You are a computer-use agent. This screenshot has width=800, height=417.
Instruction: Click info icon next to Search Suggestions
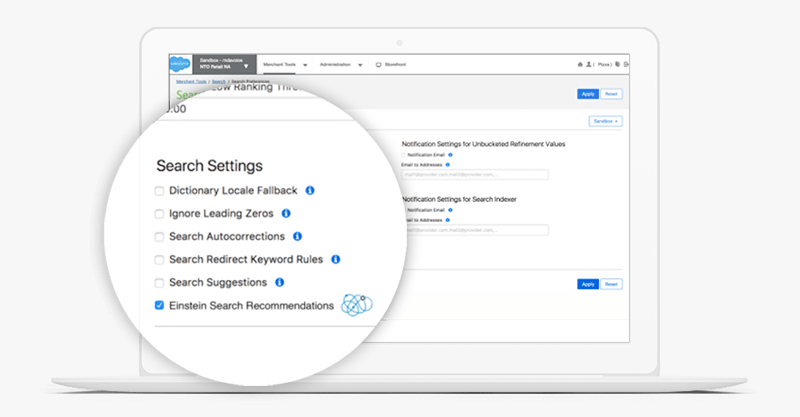click(x=280, y=282)
